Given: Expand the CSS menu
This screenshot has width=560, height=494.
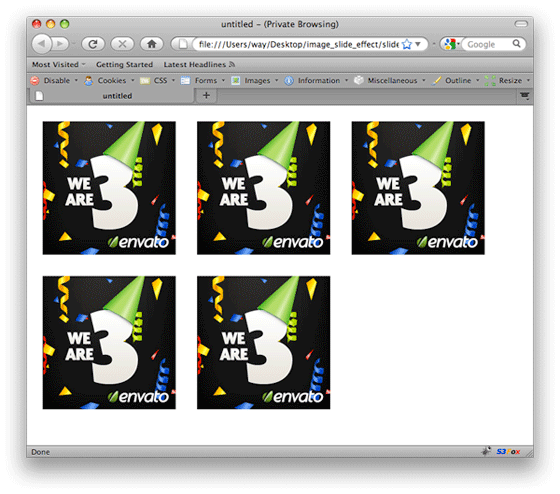Looking at the screenshot, I should (x=173, y=81).
